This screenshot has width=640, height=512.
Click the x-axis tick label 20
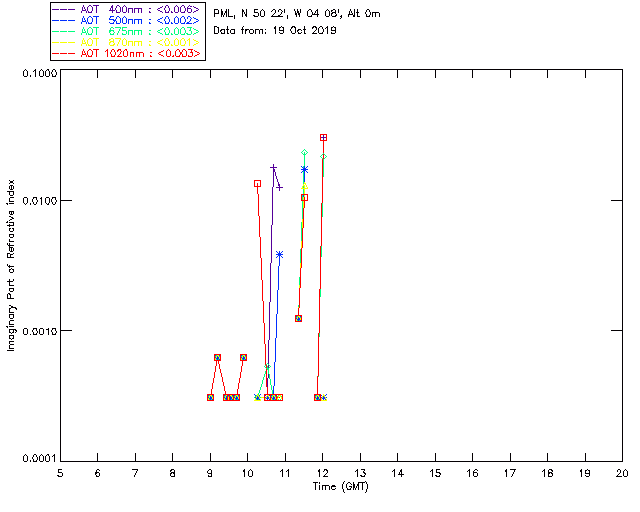click(x=622, y=473)
